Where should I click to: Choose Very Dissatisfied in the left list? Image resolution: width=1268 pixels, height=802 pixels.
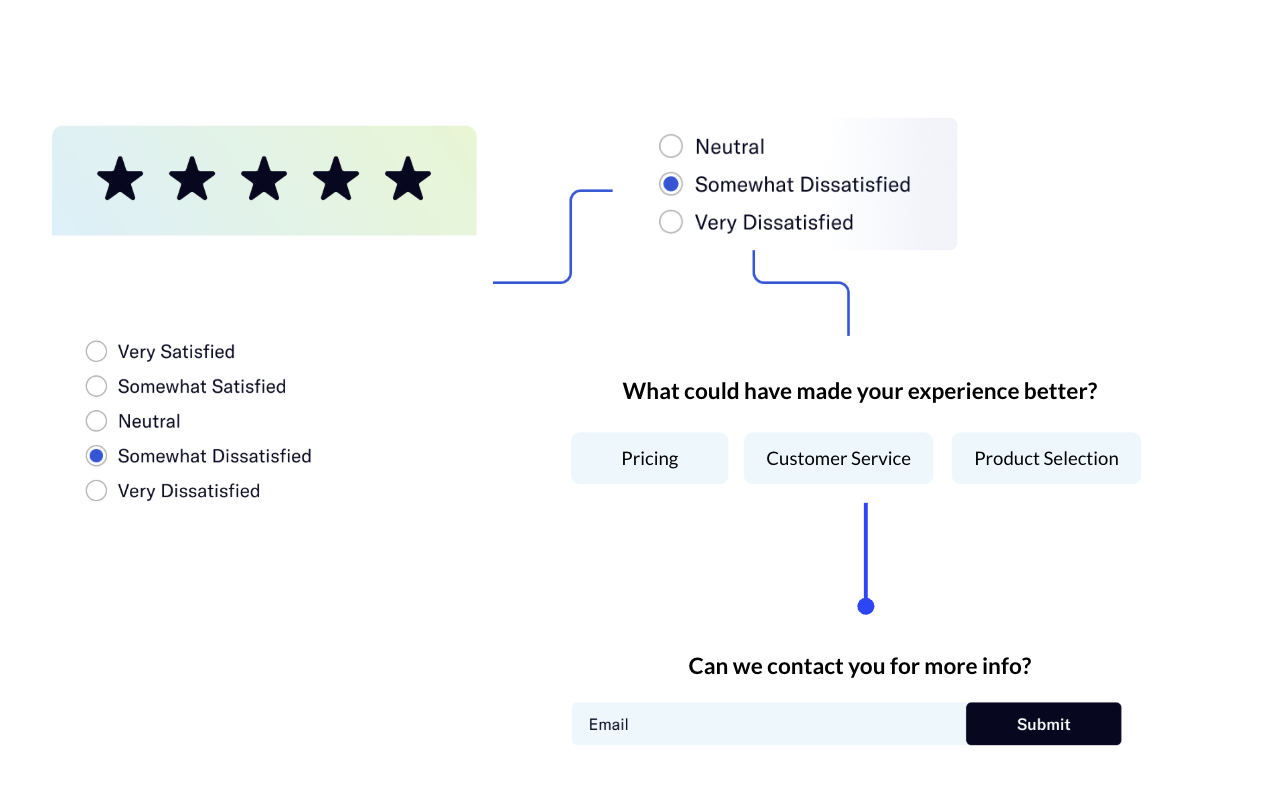[96, 491]
